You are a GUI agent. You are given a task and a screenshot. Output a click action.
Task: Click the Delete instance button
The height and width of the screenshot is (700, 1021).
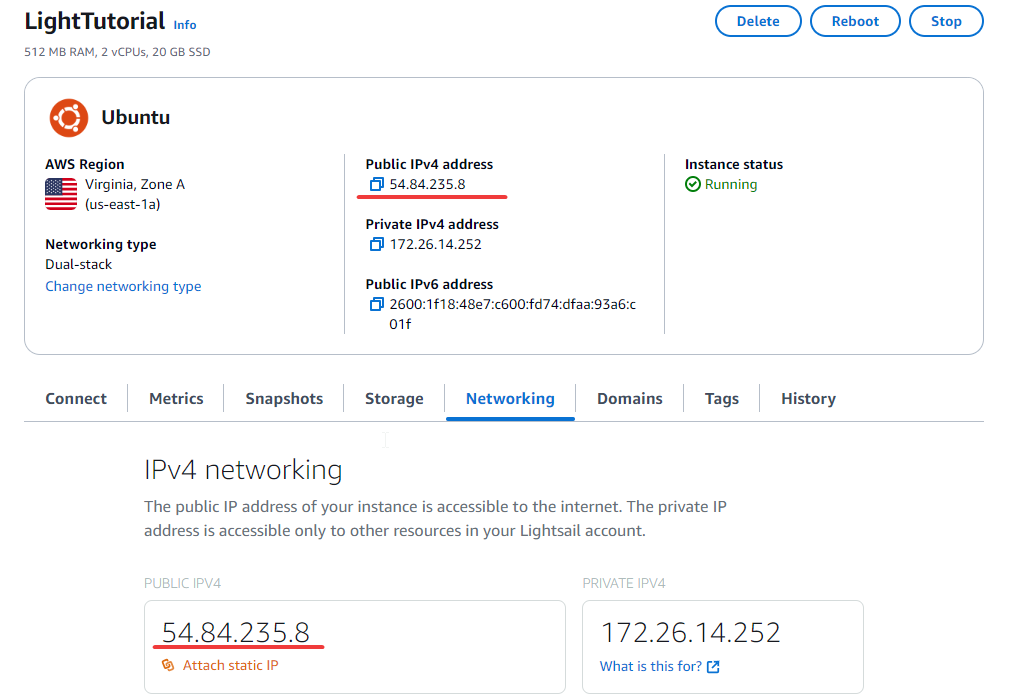(758, 21)
